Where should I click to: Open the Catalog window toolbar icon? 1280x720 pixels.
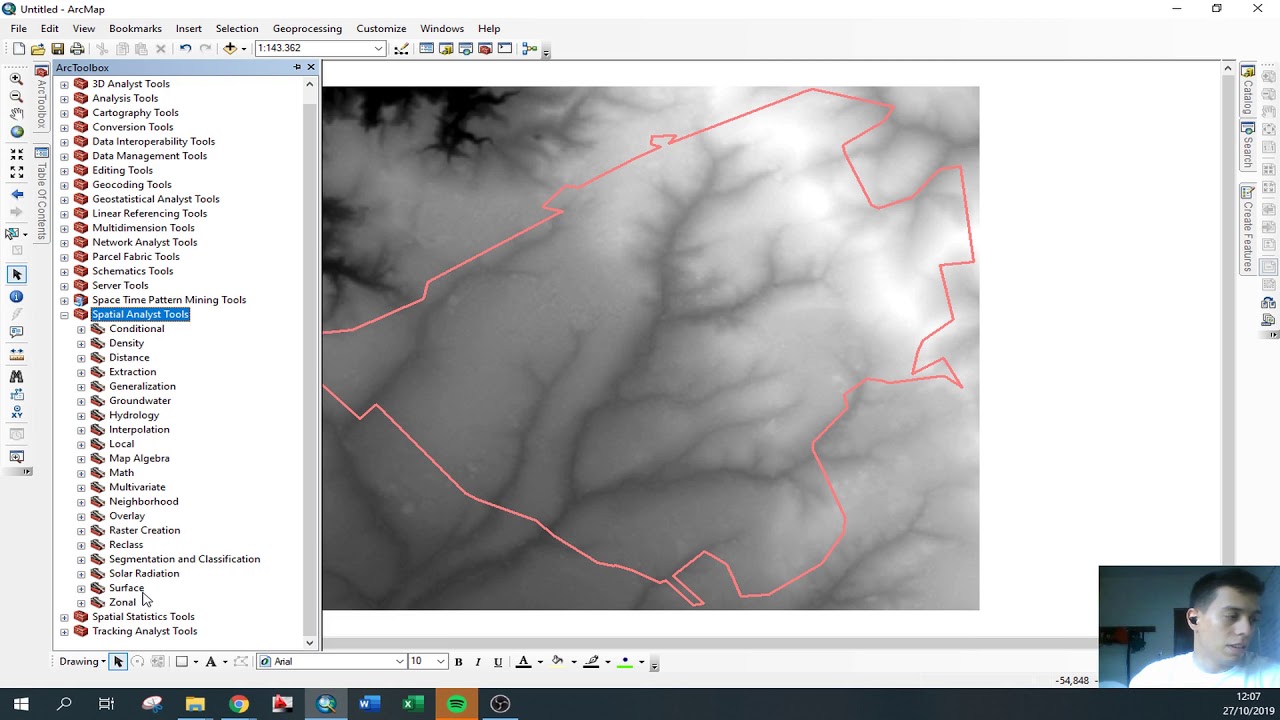click(446, 48)
